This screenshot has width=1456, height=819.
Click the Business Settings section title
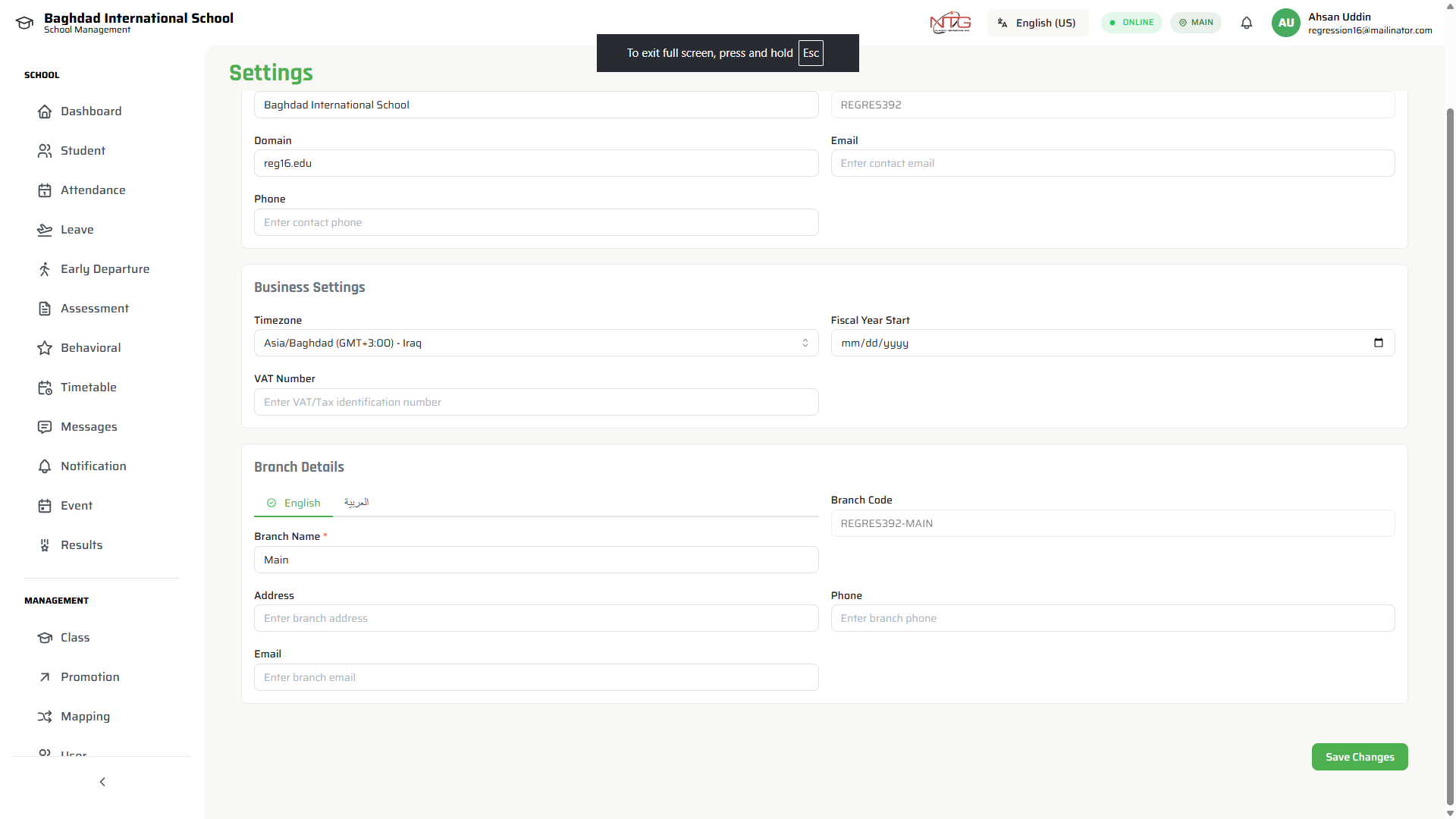tap(309, 287)
